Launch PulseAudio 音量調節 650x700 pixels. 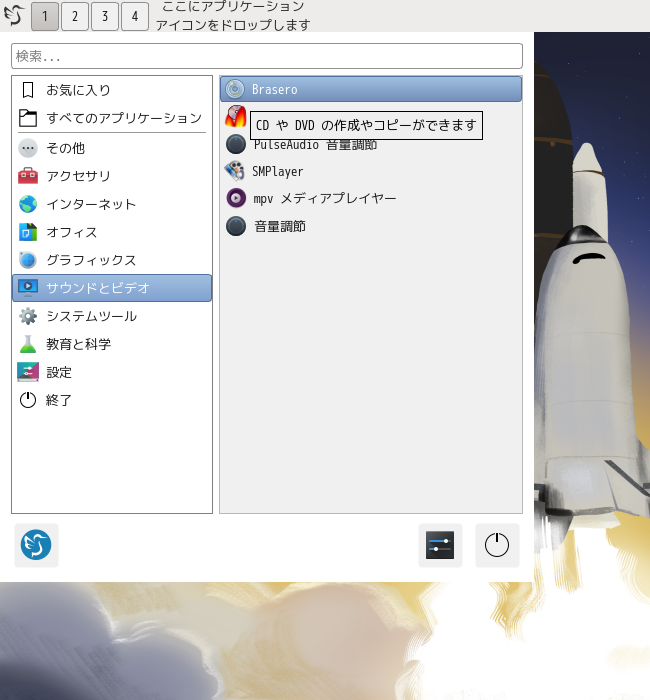point(371,144)
